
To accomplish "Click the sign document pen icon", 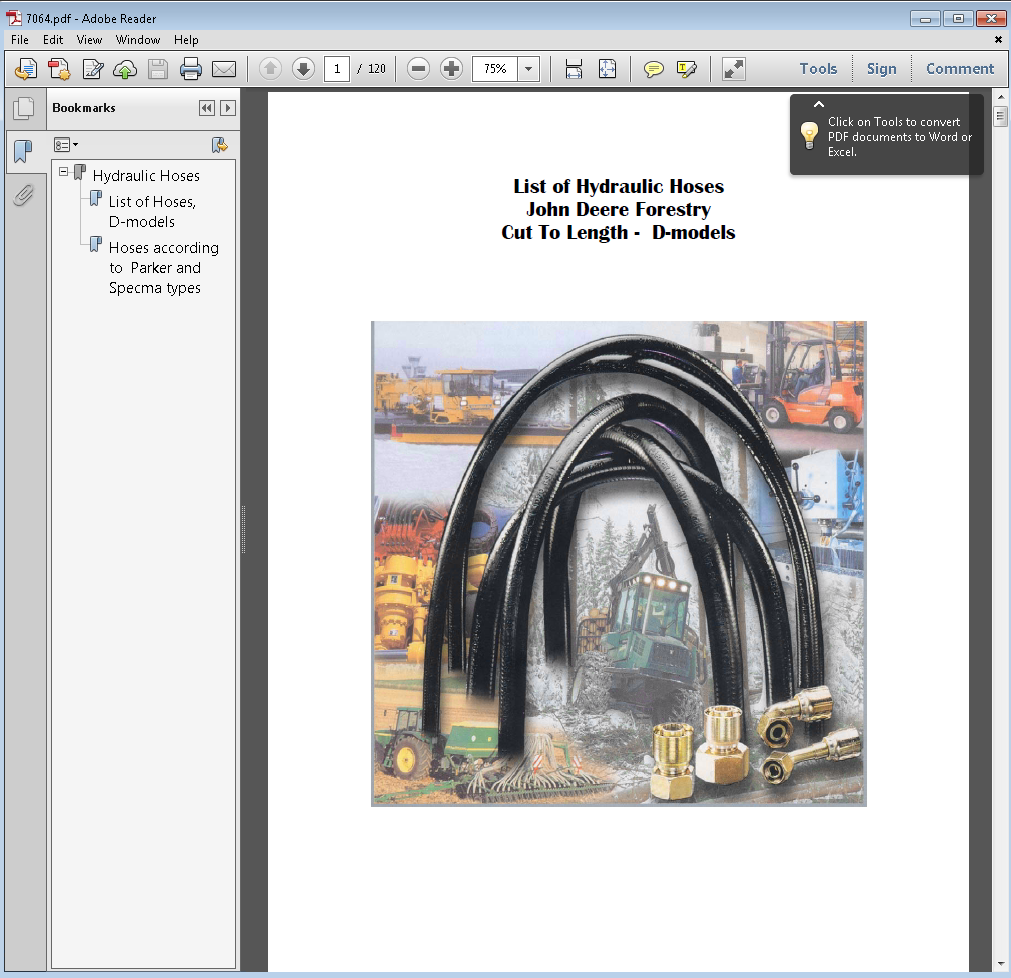I will click(93, 69).
